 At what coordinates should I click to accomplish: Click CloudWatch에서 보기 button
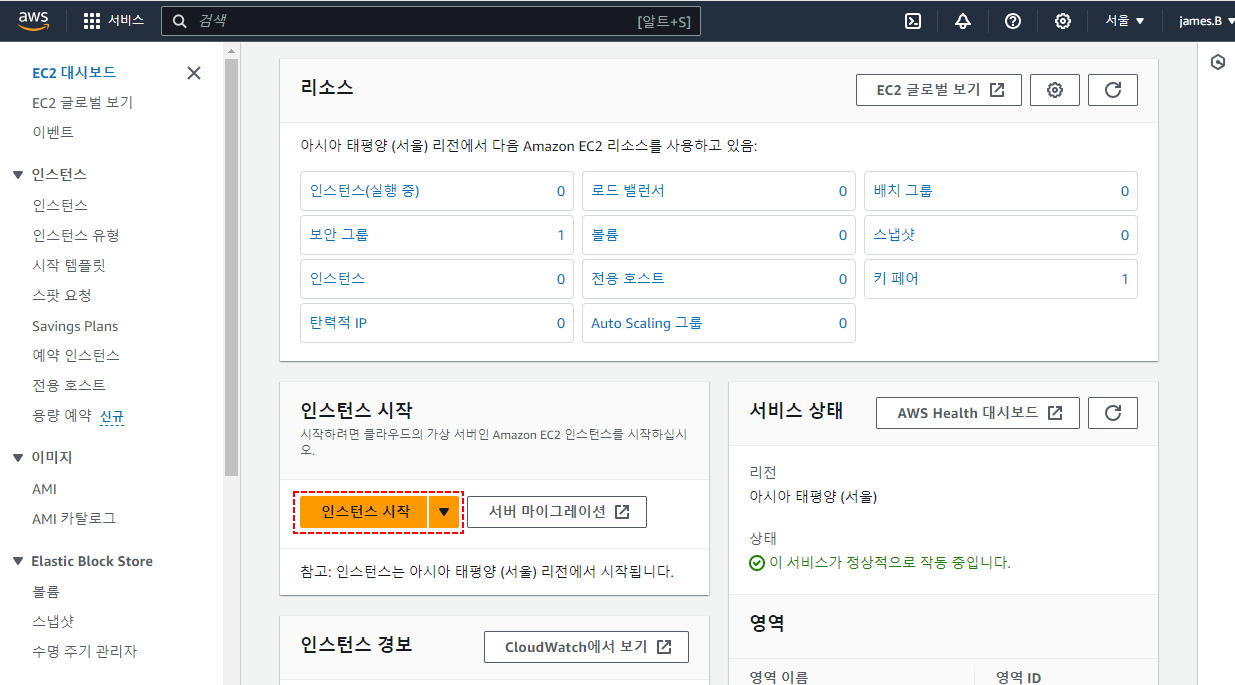pos(587,647)
